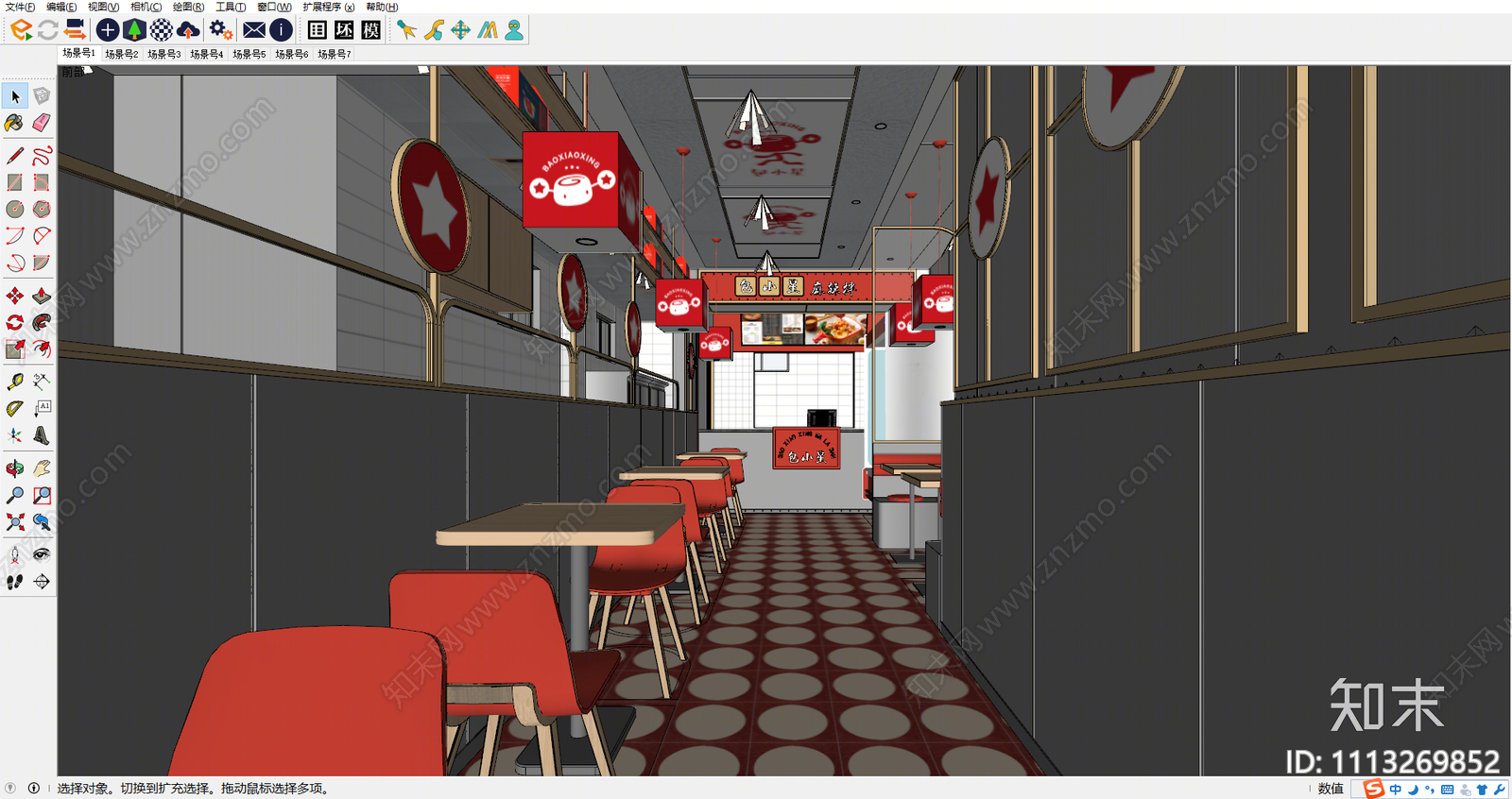Select the Pie arc tool
This screenshot has width=1512, height=799.
[42, 263]
